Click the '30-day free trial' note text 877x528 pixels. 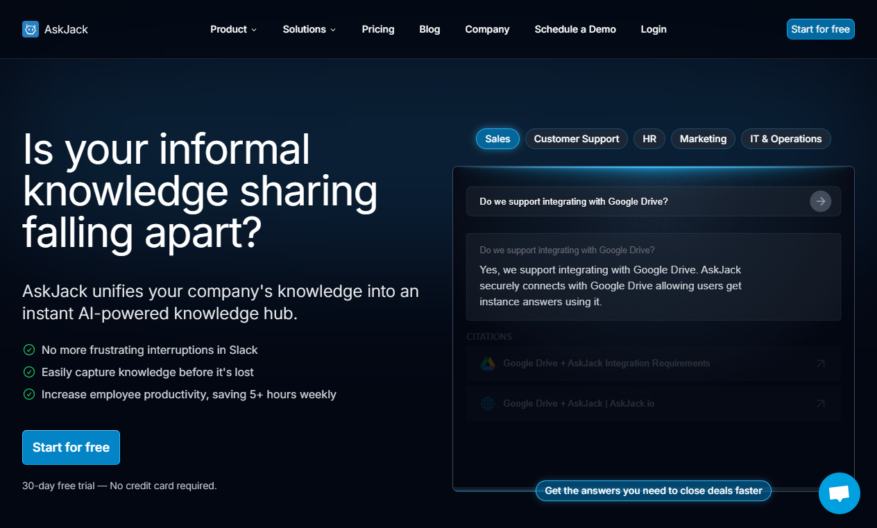tap(119, 485)
